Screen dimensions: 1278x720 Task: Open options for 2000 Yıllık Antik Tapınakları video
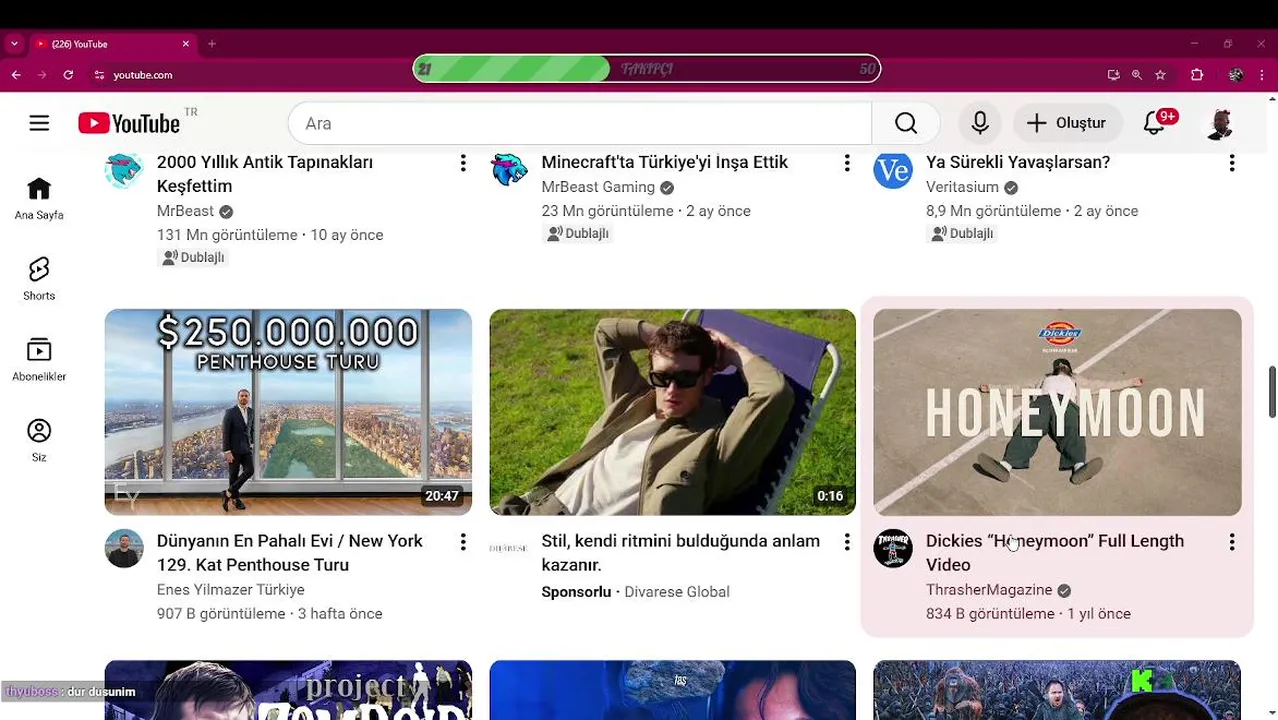[x=463, y=163]
